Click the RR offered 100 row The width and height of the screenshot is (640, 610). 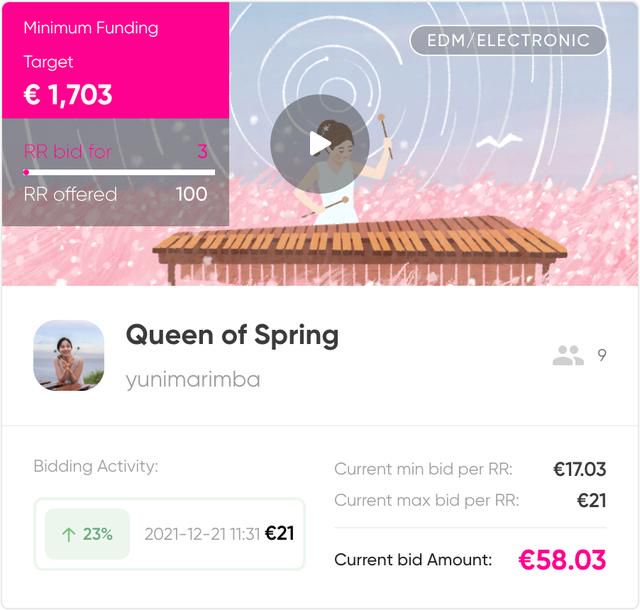pos(116,194)
